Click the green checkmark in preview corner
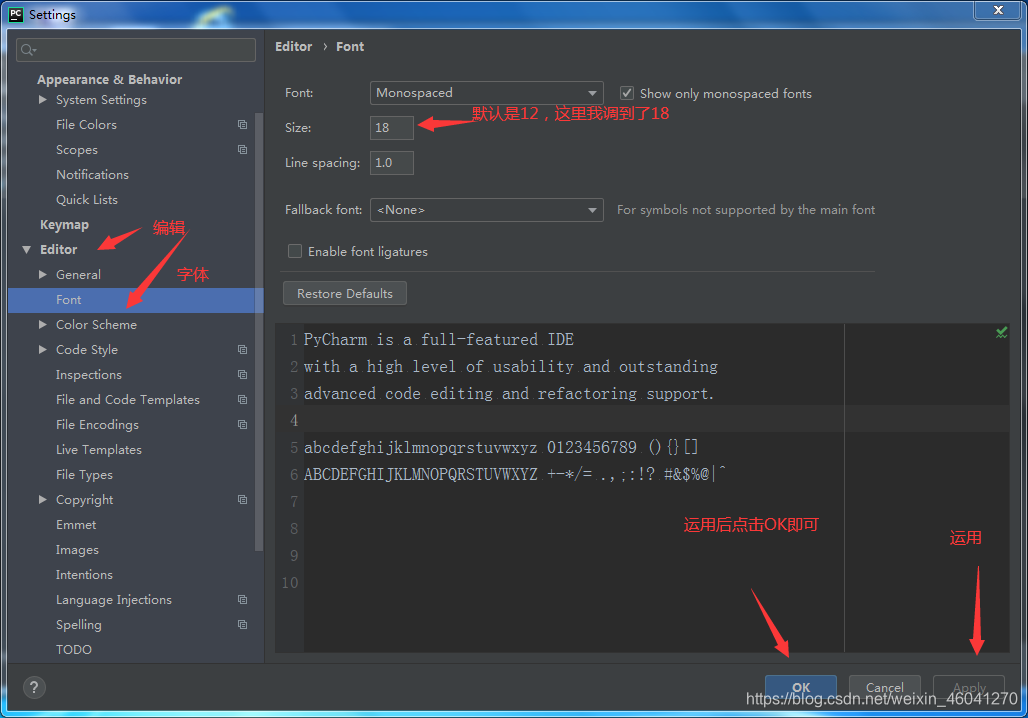Screen dimensions: 1028x718 click(x=1001, y=333)
